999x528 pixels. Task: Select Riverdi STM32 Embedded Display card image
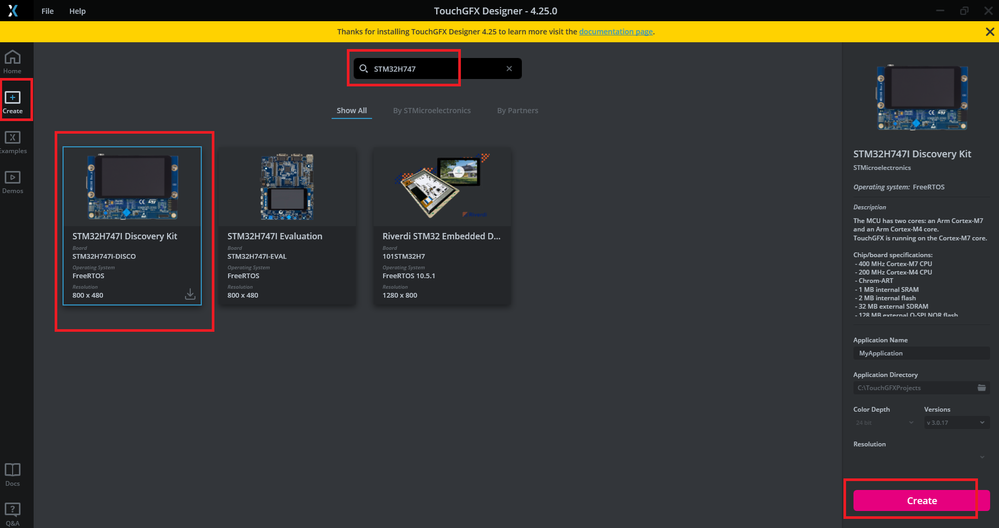coord(442,187)
